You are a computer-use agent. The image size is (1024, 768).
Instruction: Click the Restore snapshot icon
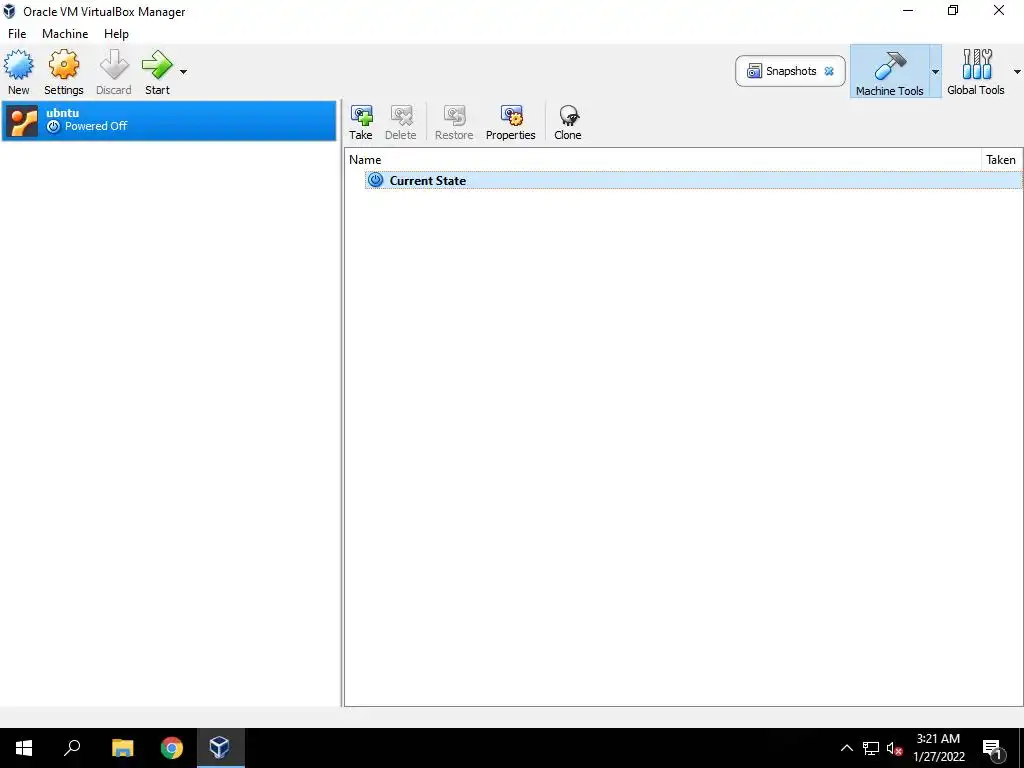454,123
